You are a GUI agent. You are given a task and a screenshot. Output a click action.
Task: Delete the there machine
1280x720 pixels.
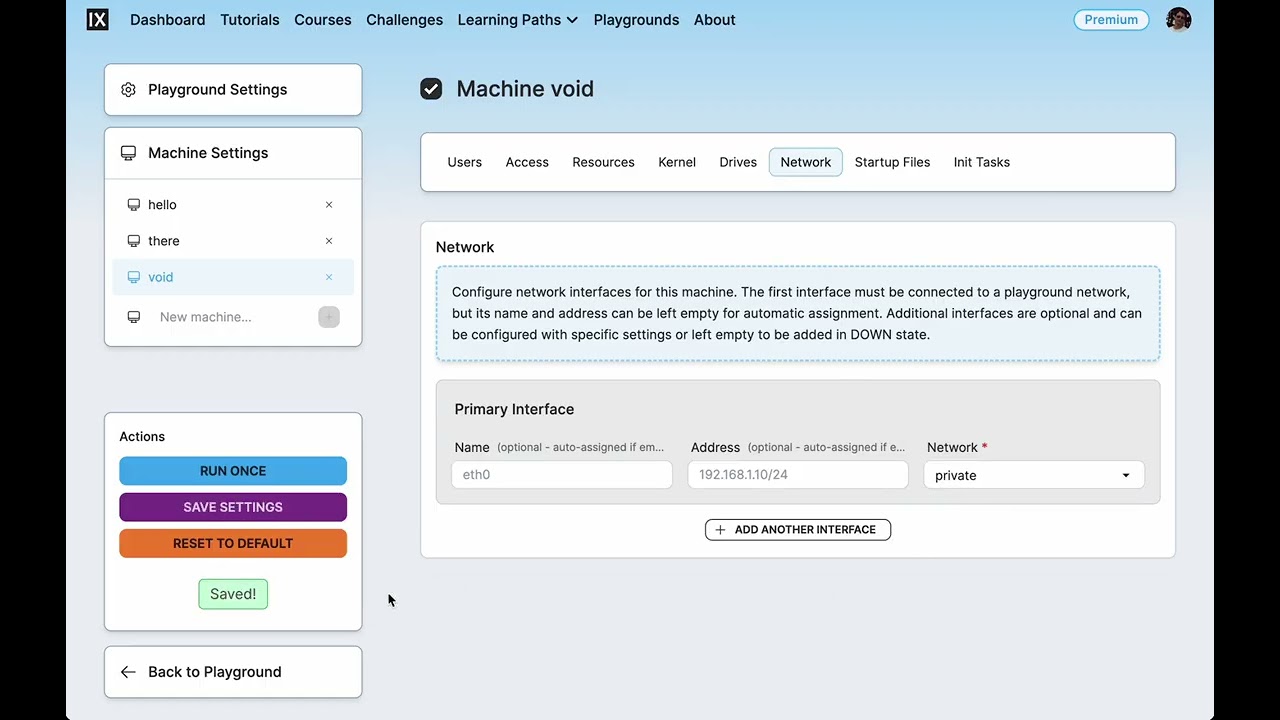(x=329, y=241)
